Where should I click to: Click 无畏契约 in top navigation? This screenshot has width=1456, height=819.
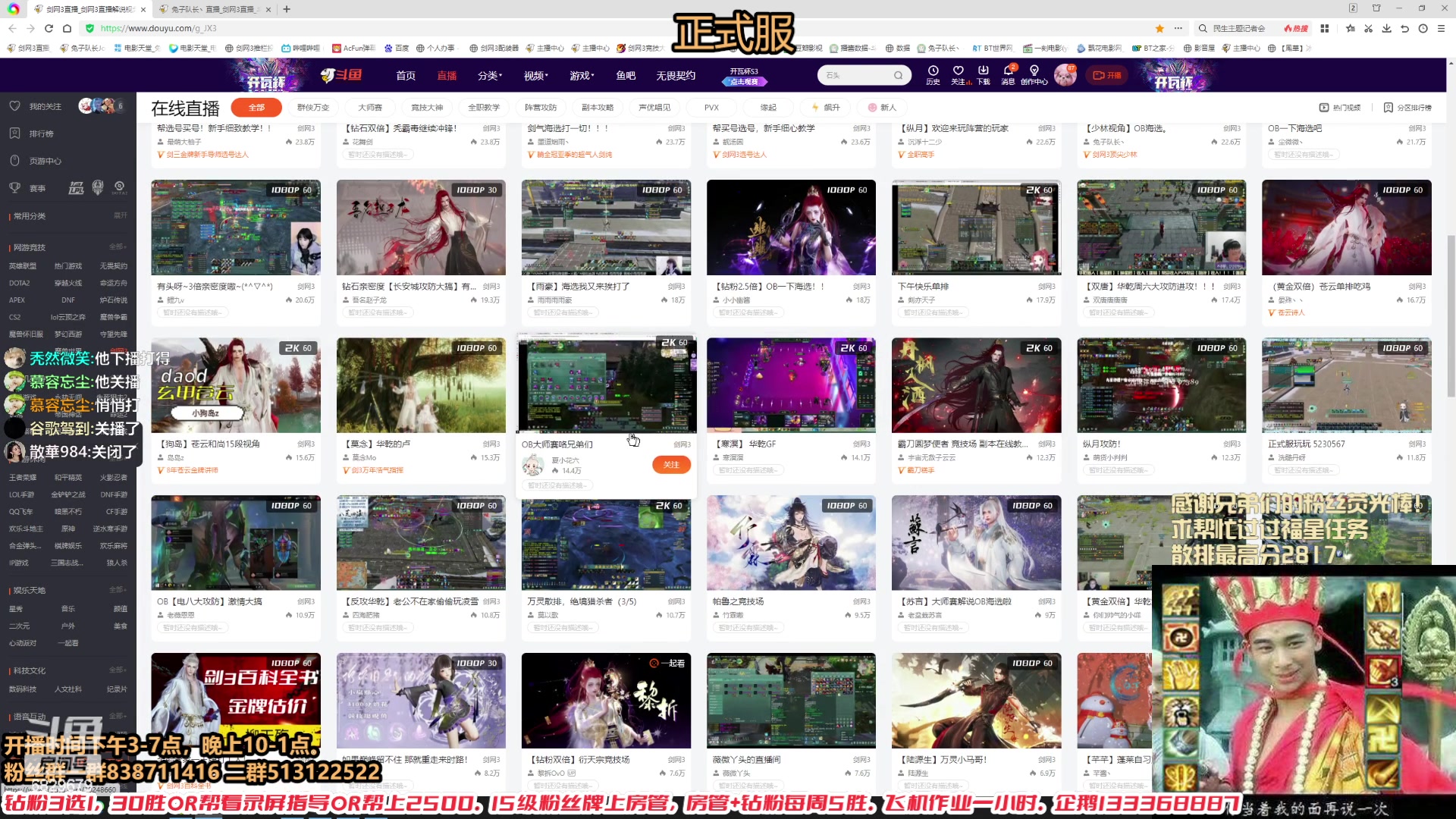(x=676, y=76)
